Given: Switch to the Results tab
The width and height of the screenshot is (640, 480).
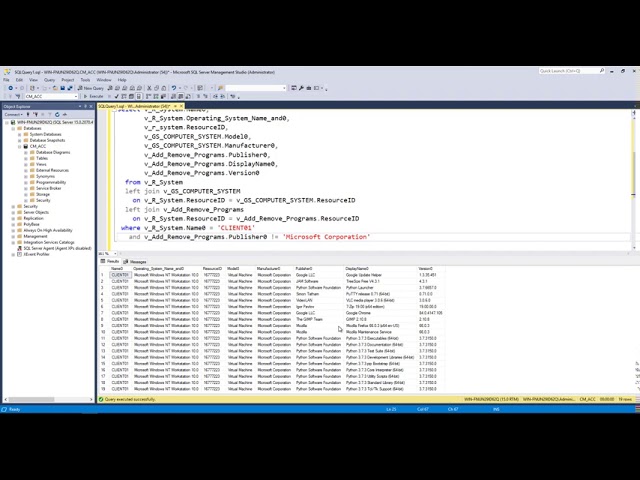Looking at the screenshot, I should tap(110, 262).
